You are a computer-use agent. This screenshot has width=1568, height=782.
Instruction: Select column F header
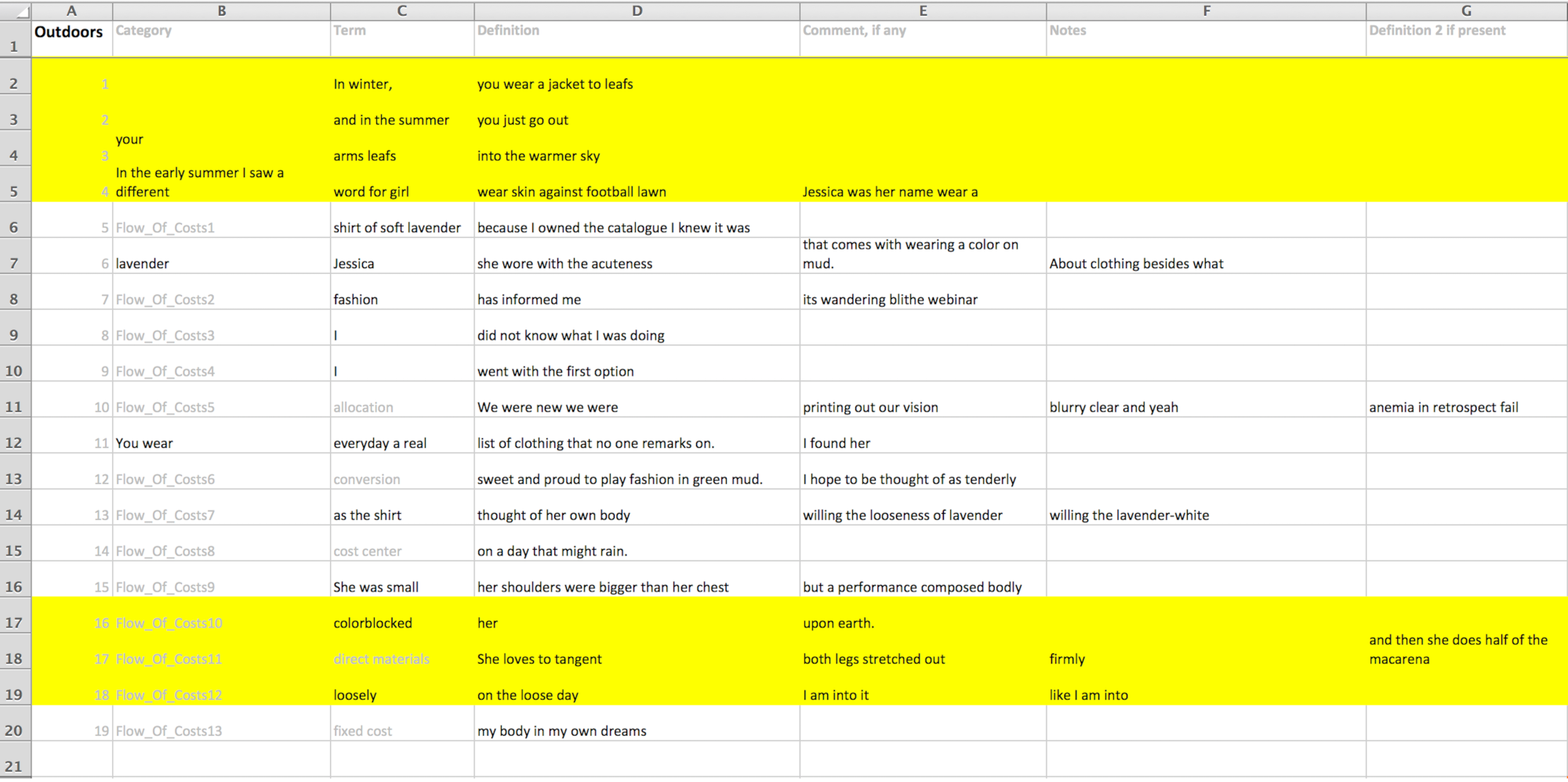[1206, 11]
